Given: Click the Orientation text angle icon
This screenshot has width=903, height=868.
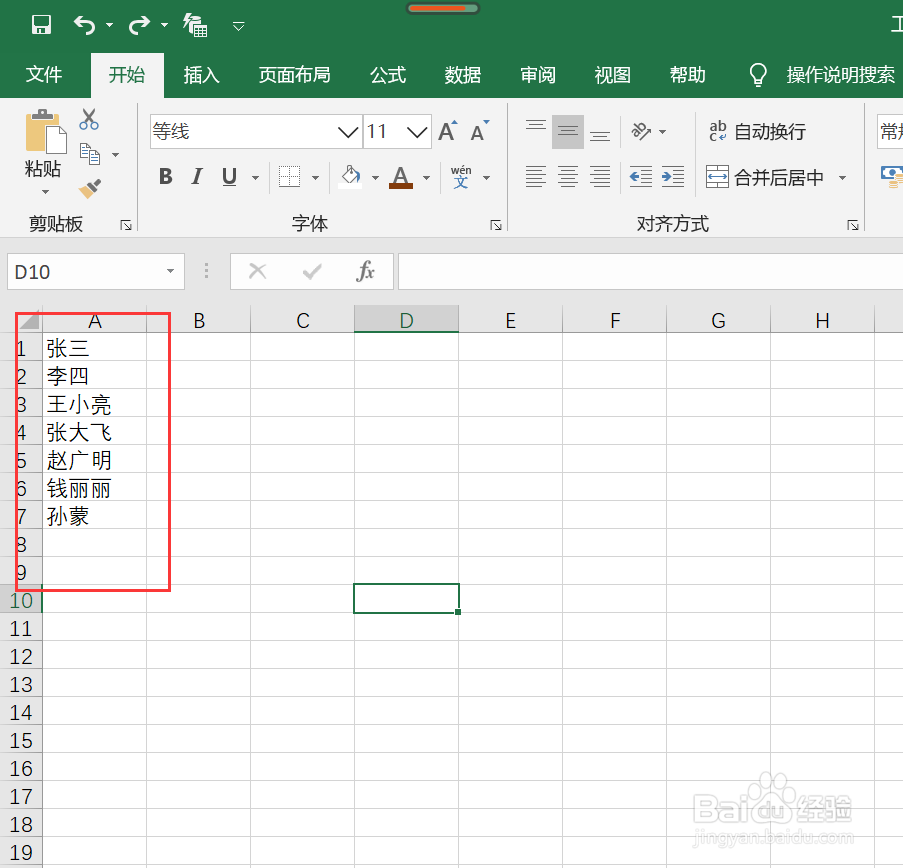Looking at the screenshot, I should (x=641, y=131).
